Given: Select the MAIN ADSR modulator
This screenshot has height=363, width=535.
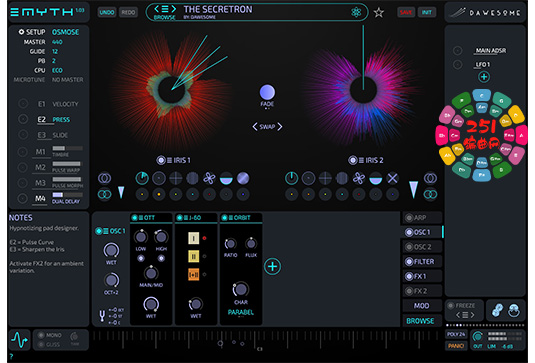Looking at the screenshot, I should point(491,50).
